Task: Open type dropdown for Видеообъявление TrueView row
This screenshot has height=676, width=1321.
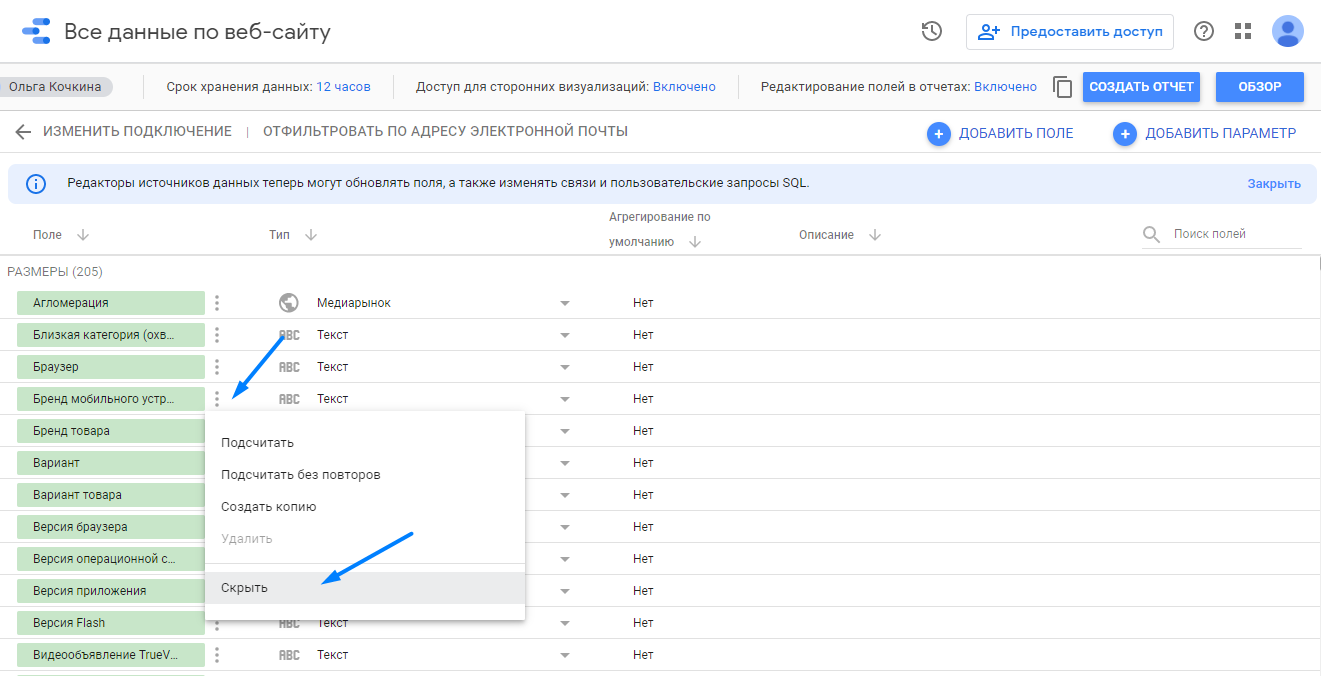Action: point(564,655)
